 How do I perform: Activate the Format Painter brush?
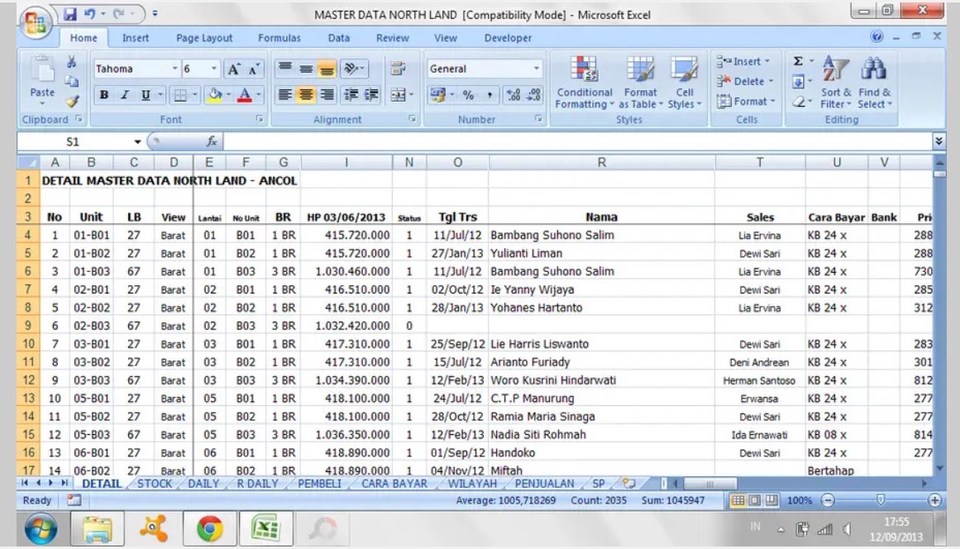tap(72, 101)
